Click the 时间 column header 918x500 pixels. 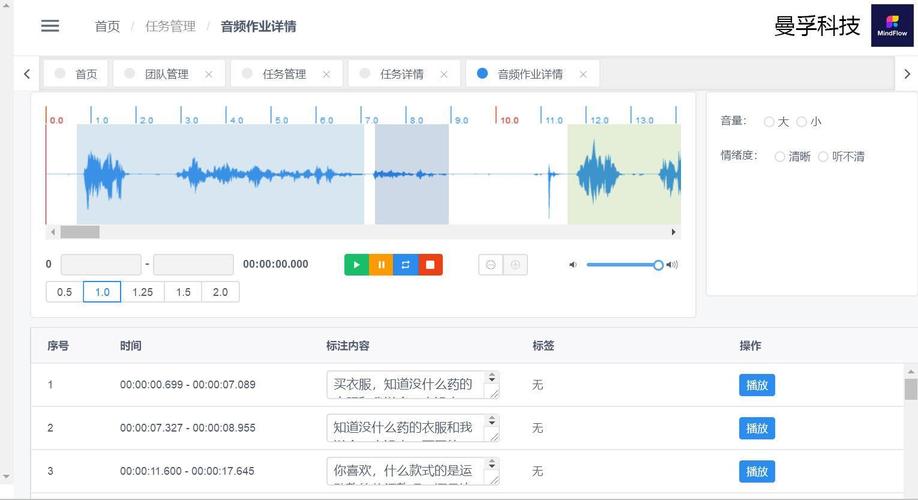tap(131, 346)
